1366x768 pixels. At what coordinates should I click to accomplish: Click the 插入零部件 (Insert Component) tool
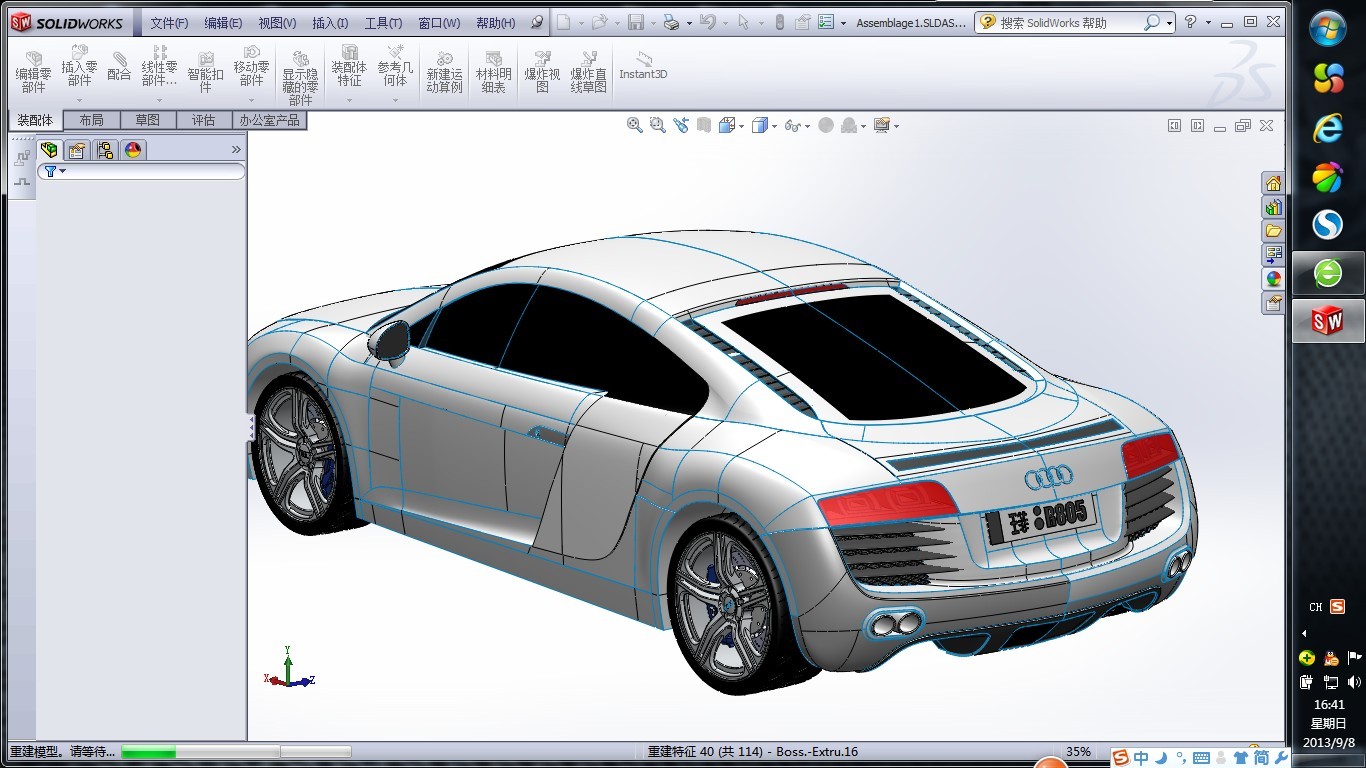79,67
